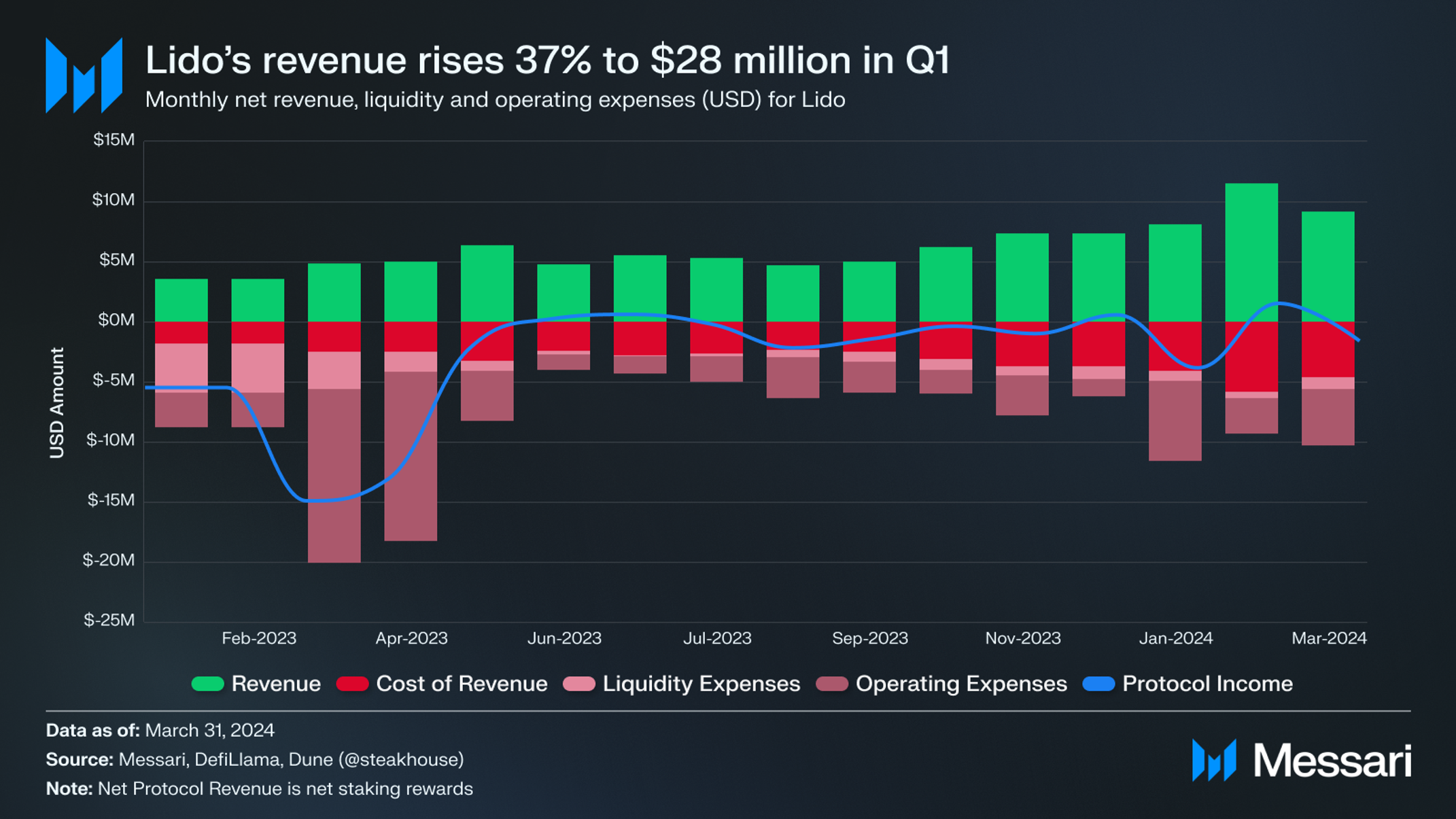Click the pink Liquidity Expenses legend swatch

coord(579,684)
